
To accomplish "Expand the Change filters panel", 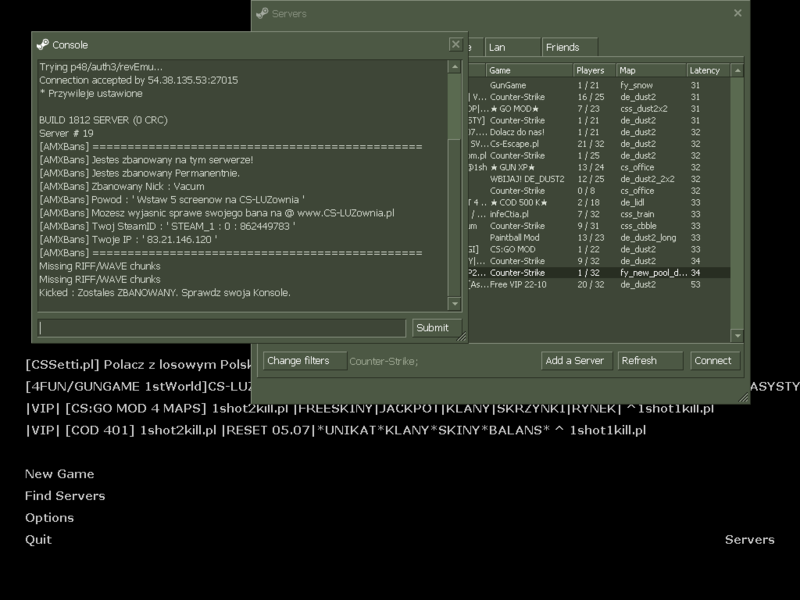I will [304, 361].
